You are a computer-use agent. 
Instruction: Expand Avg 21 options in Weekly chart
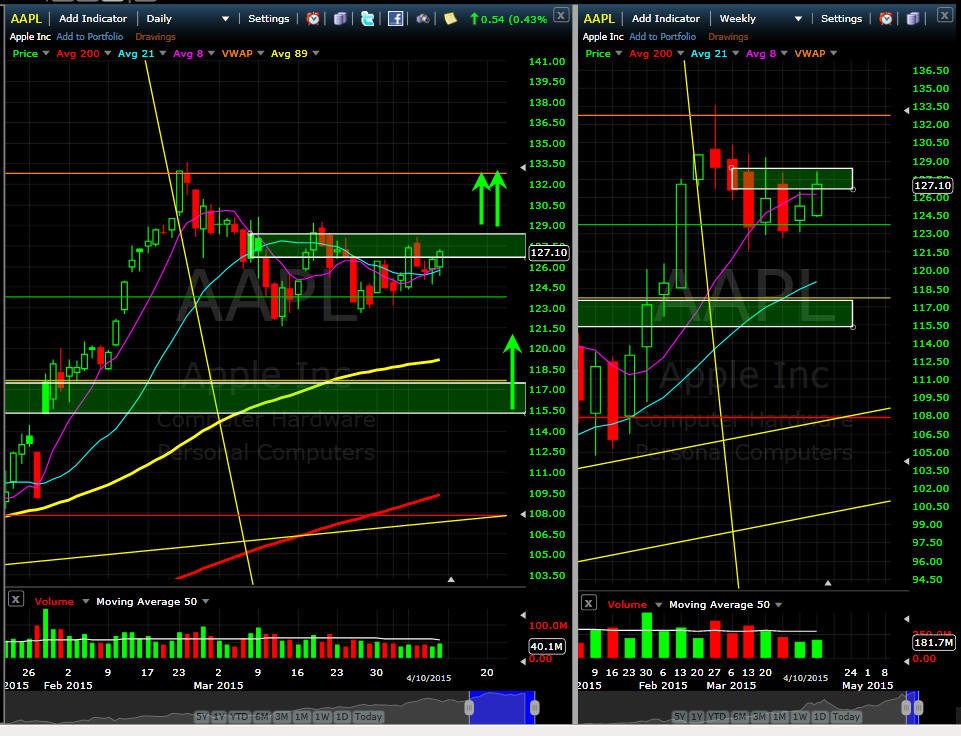tap(735, 53)
